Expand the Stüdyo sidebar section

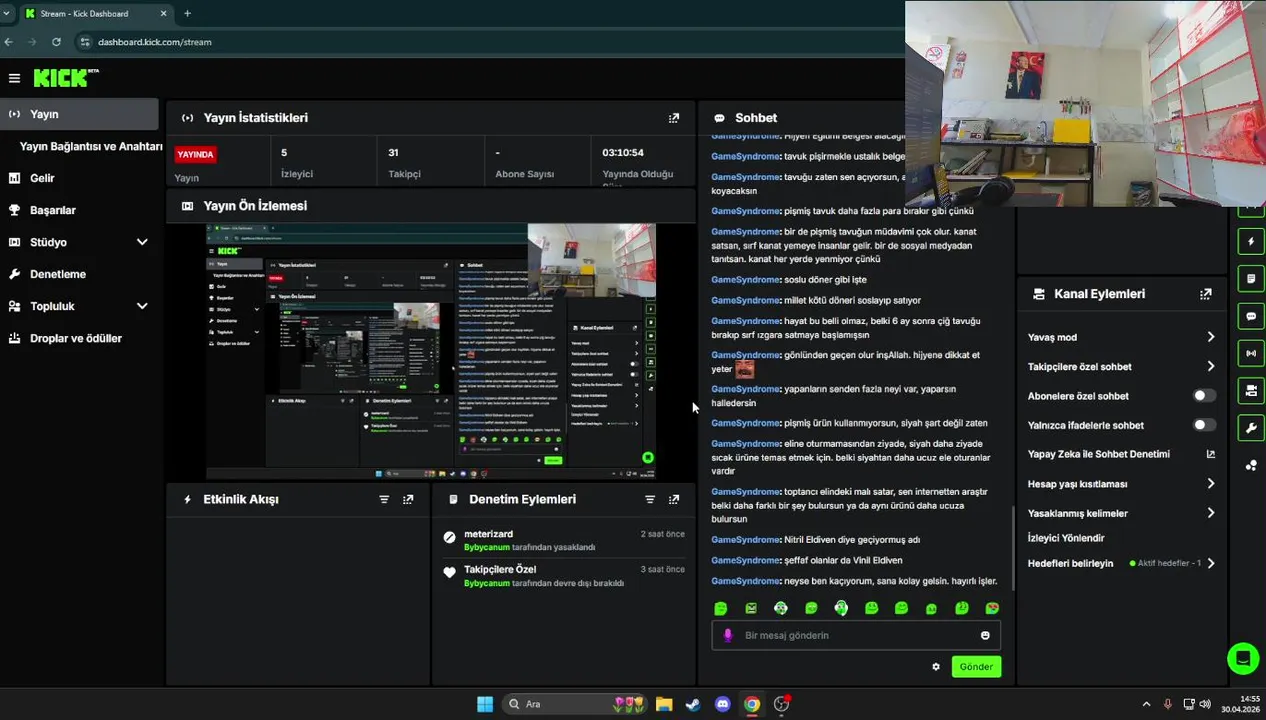tap(142, 242)
